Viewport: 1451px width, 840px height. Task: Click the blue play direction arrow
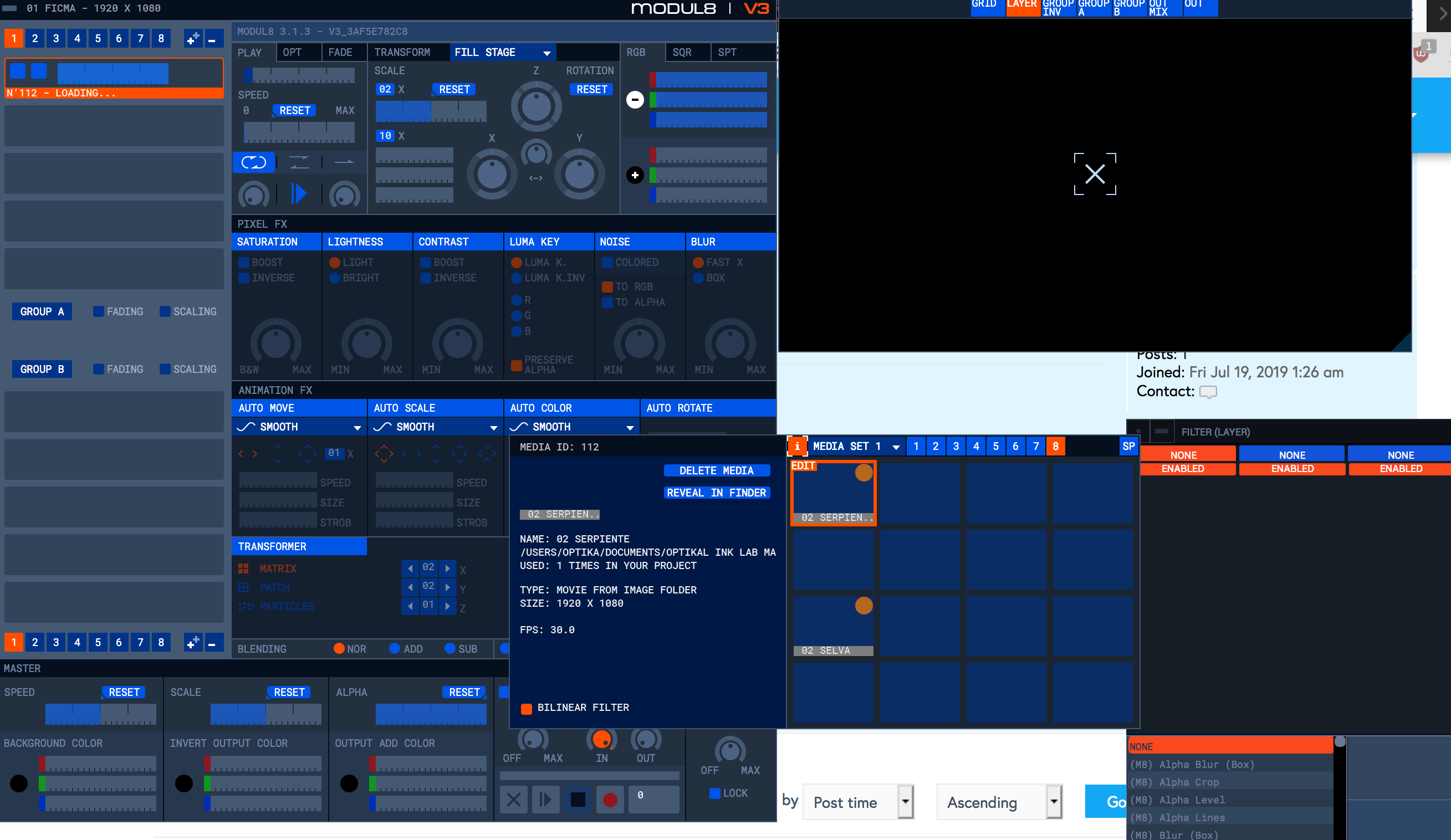299,193
